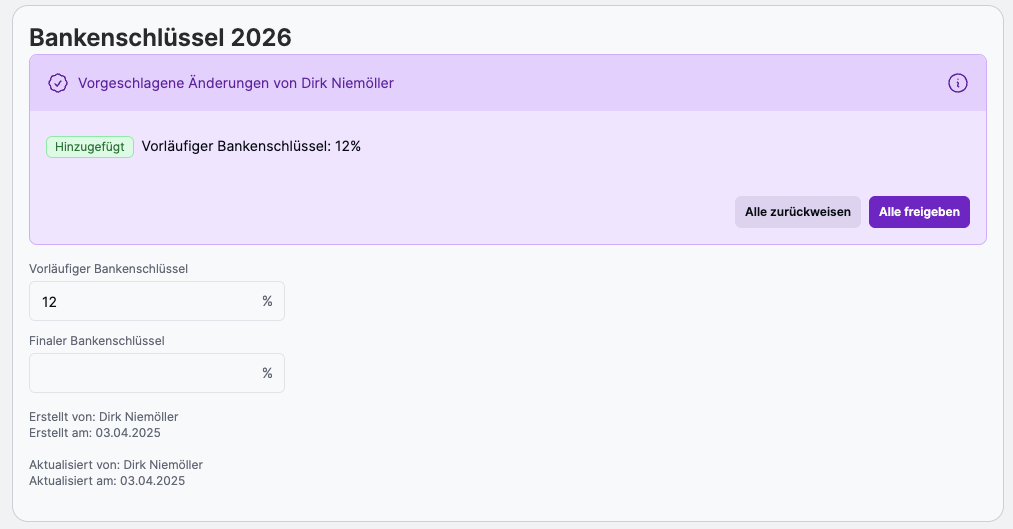
Task: Click the 'Aktualisiert am: 03.04.2025' date
Action: pyautogui.click(x=107, y=481)
